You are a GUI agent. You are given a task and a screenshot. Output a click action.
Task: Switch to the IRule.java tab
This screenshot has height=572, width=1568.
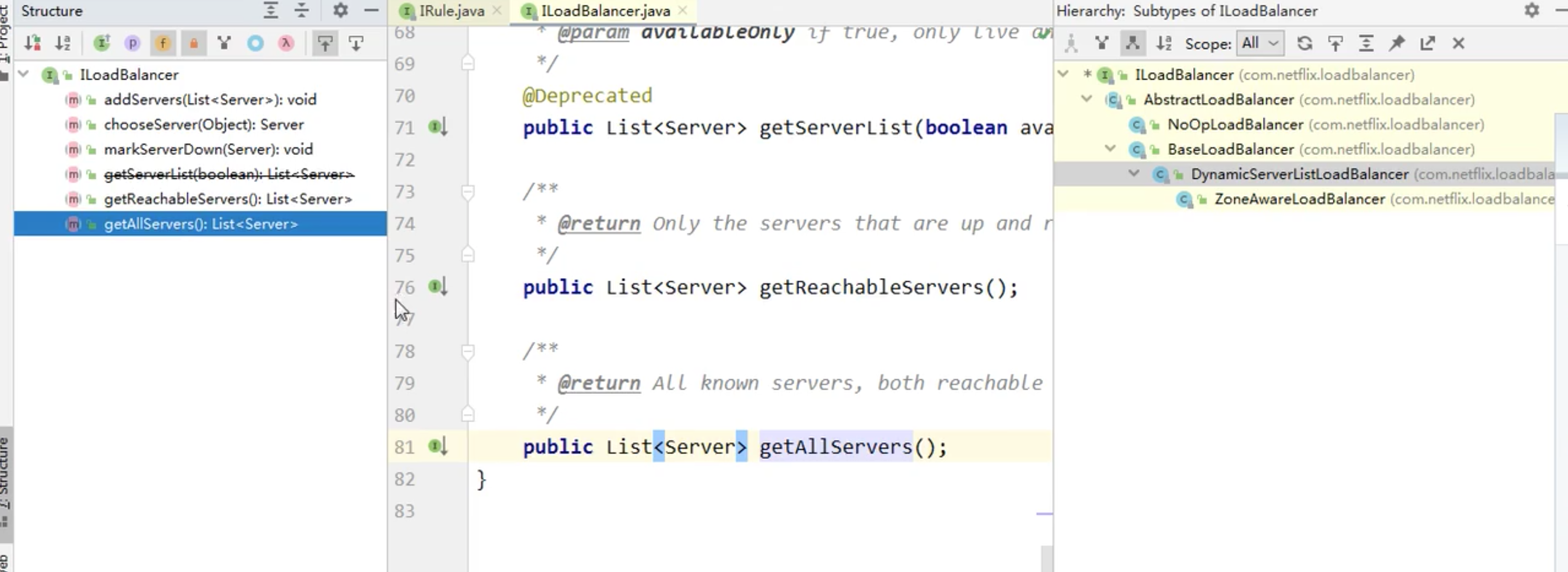[451, 11]
